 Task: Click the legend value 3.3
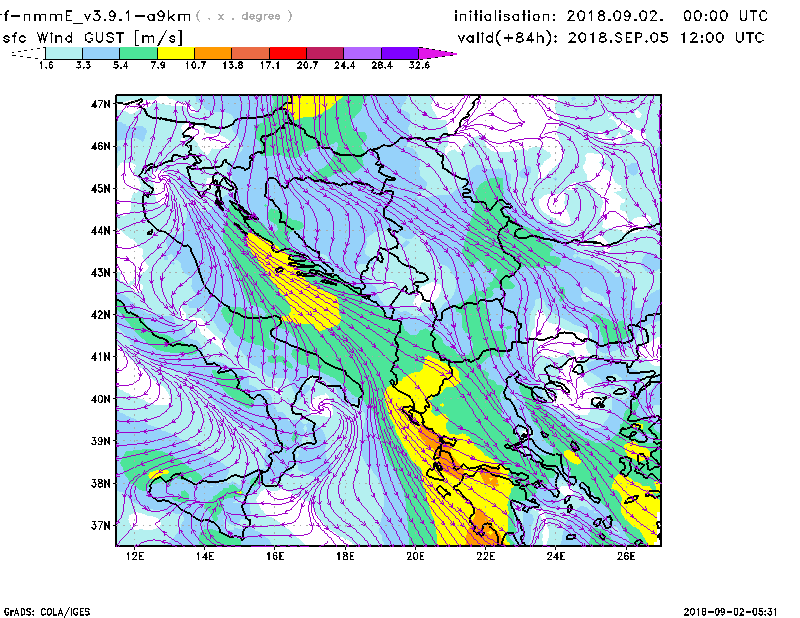[x=83, y=65]
